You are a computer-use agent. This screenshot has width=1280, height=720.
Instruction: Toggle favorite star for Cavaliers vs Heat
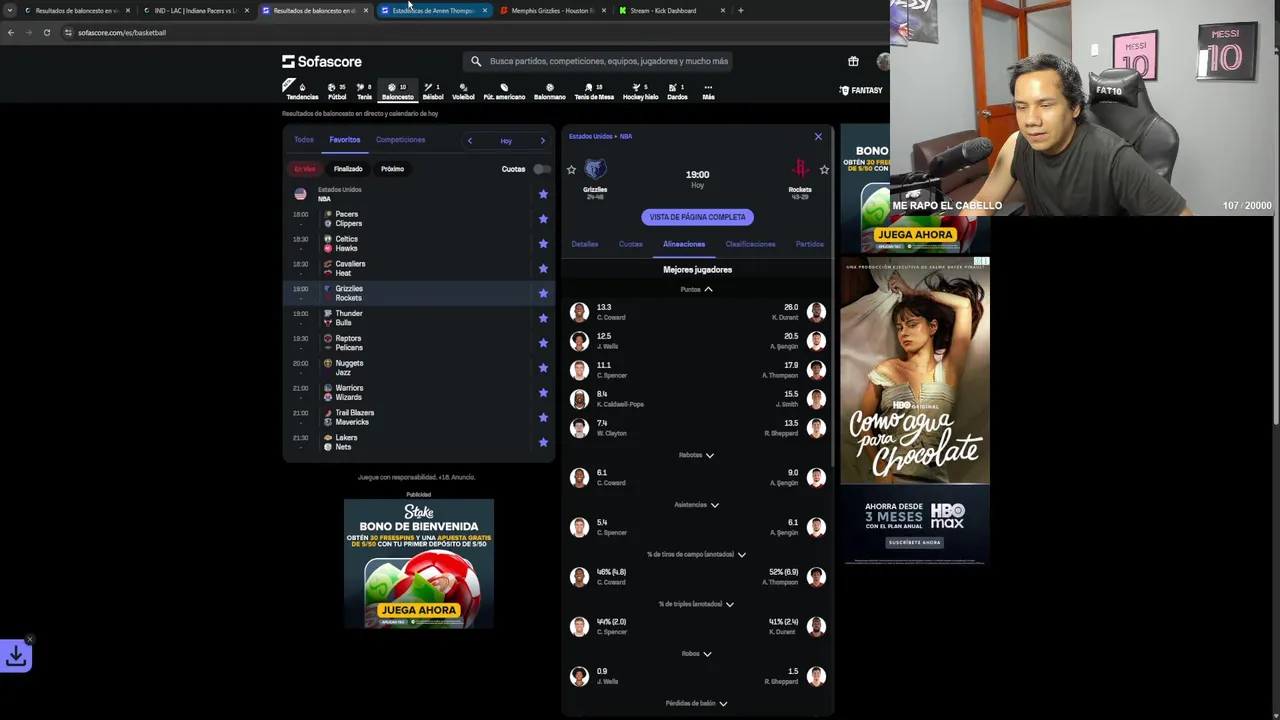pos(543,269)
